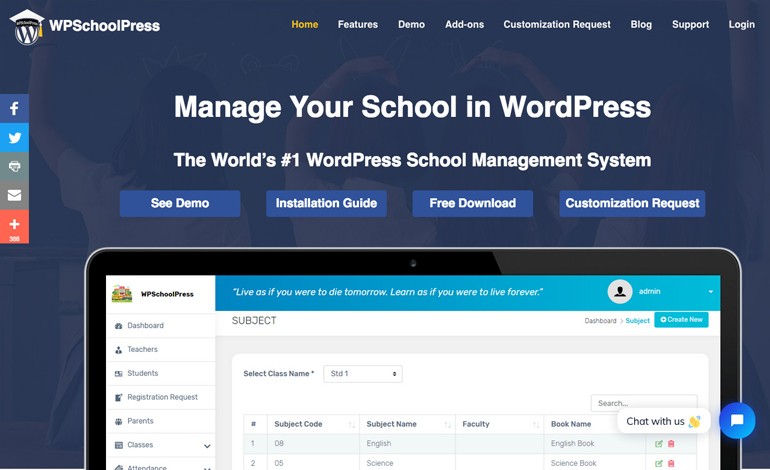Click delete icon for English row

point(671,443)
